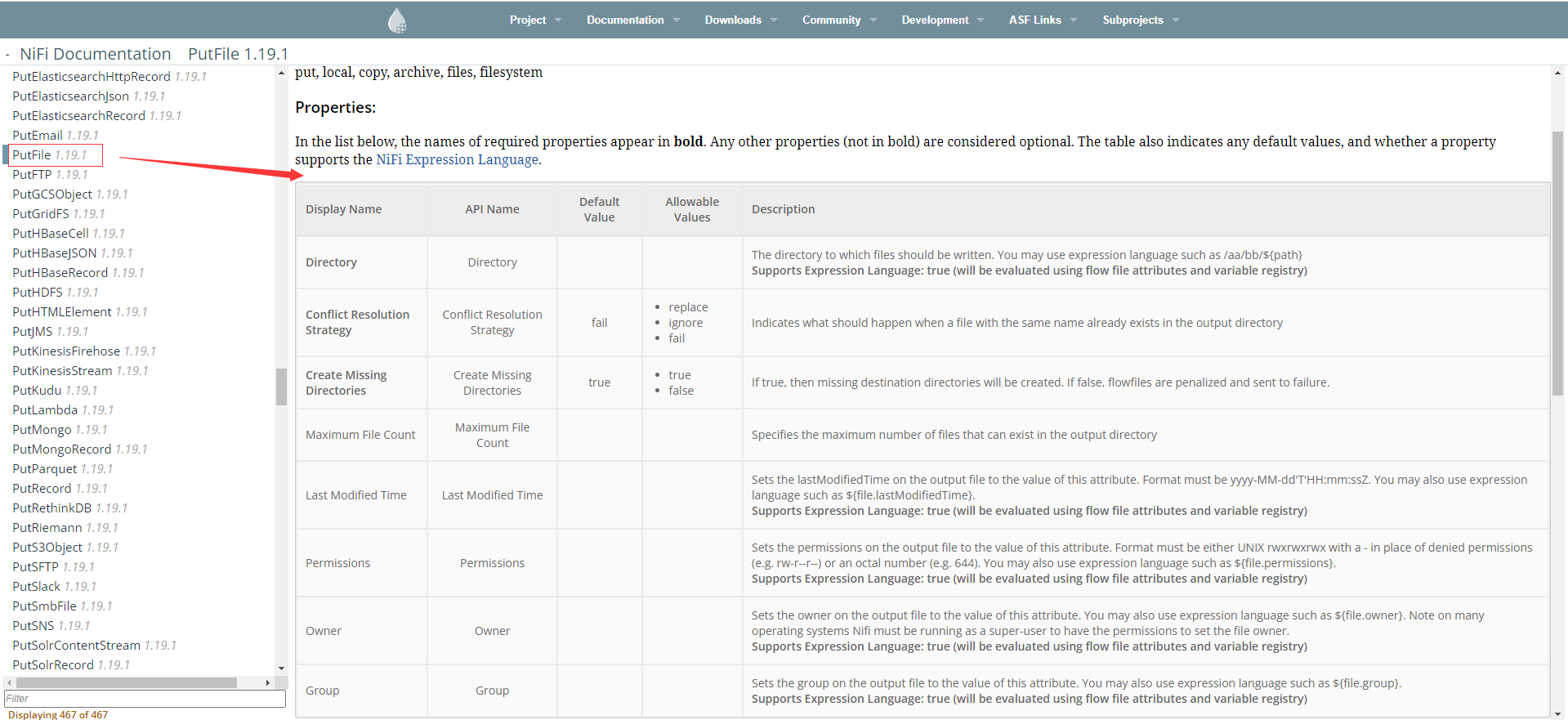Open PutSNS 1.19.1

coord(51,626)
